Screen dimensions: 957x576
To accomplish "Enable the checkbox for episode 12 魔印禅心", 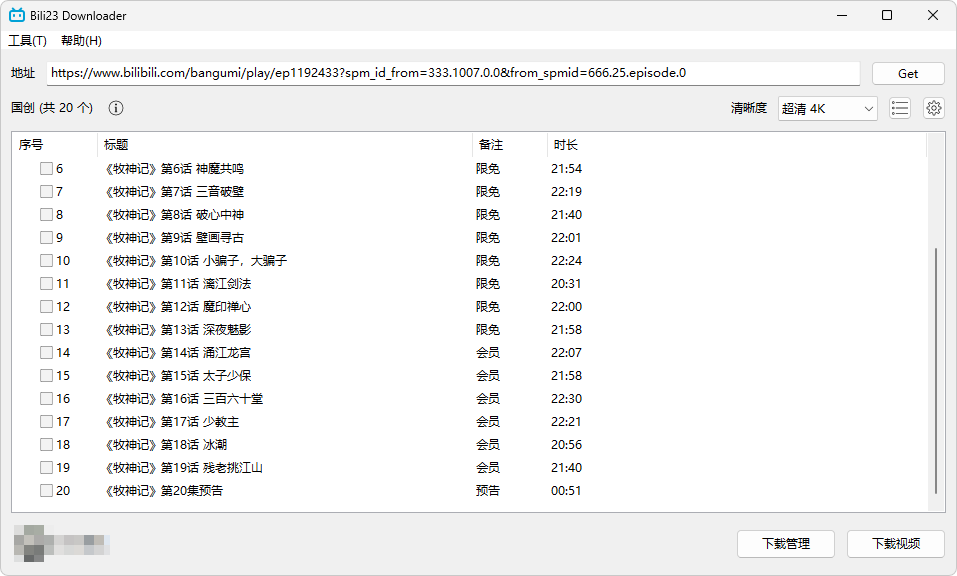I will (46, 306).
